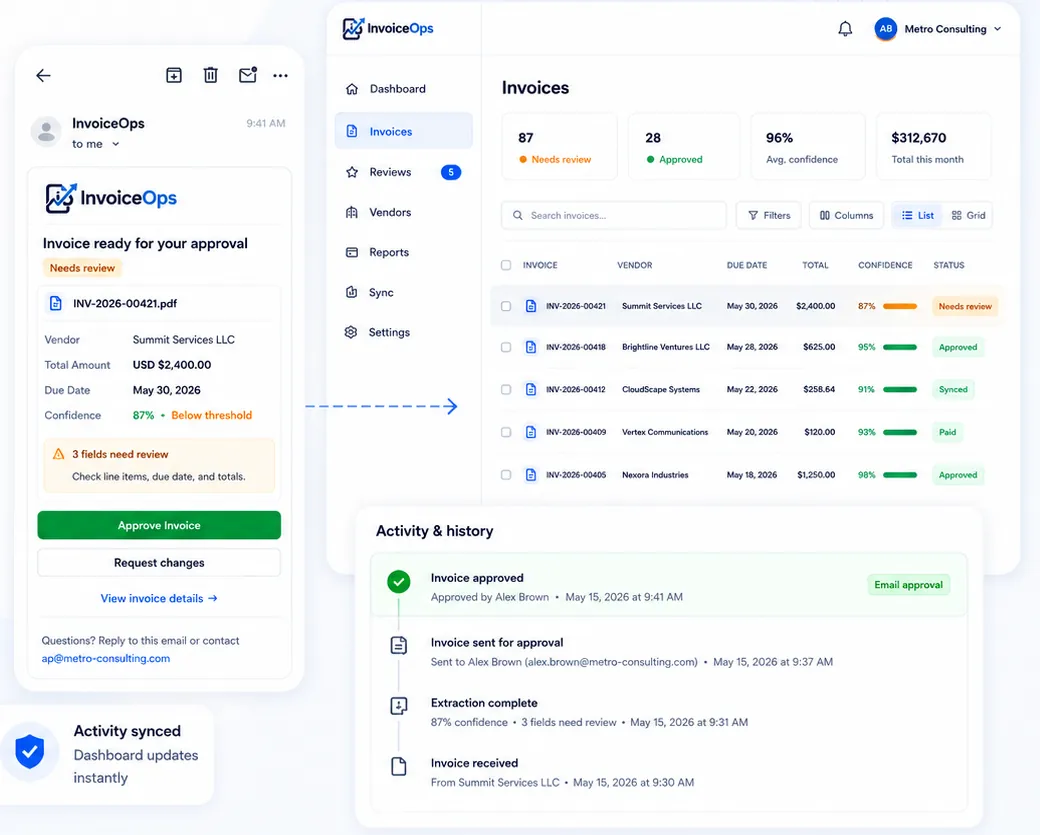
Task: Go back using the email back arrow
Action: click(44, 76)
